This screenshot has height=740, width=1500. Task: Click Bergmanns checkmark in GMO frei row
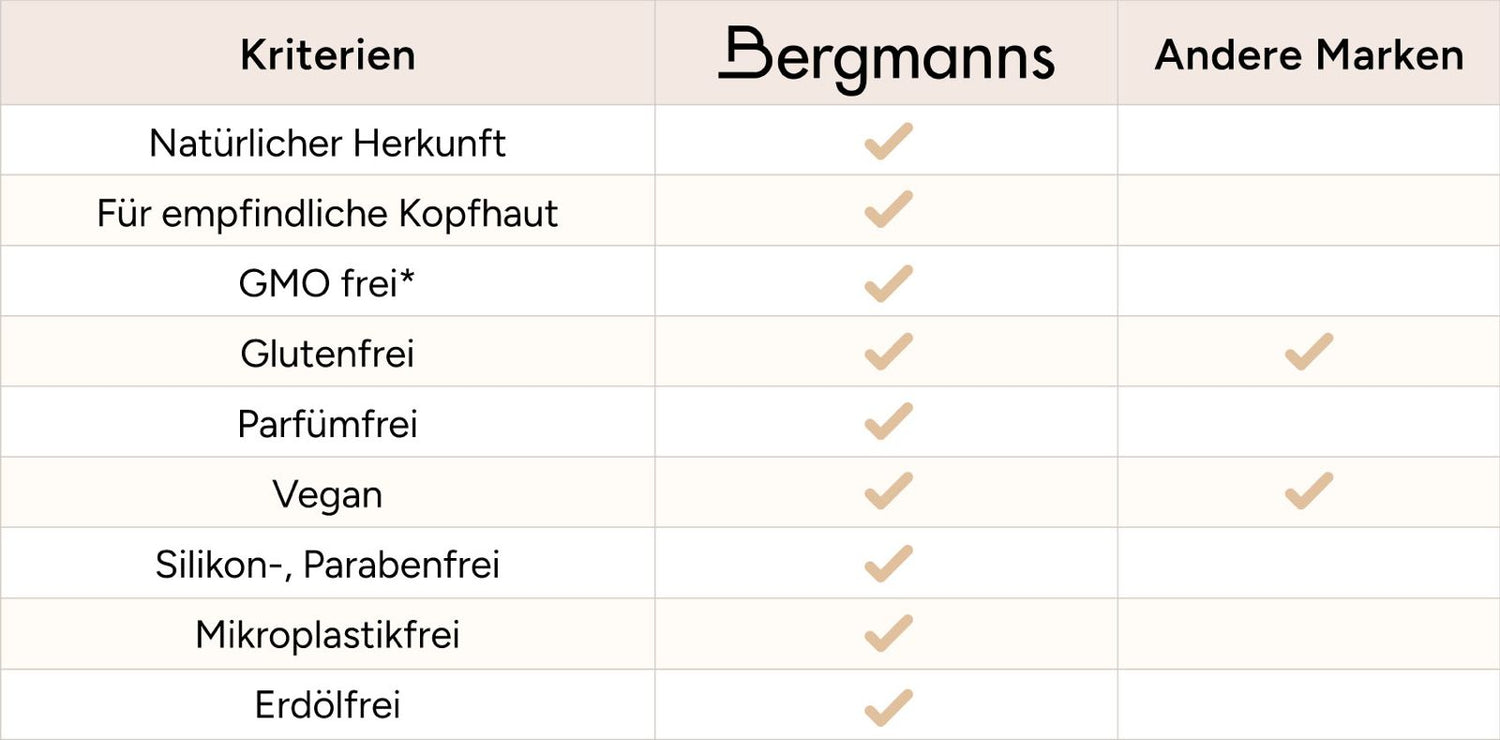(x=888, y=283)
